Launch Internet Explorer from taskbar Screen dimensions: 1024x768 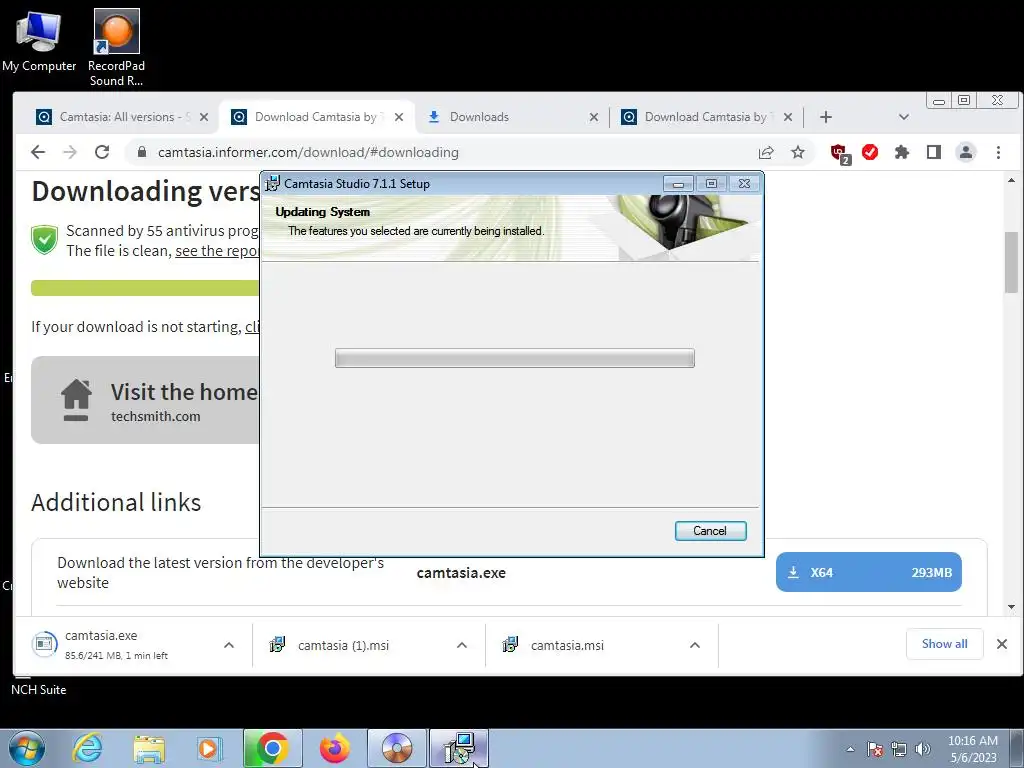point(88,748)
